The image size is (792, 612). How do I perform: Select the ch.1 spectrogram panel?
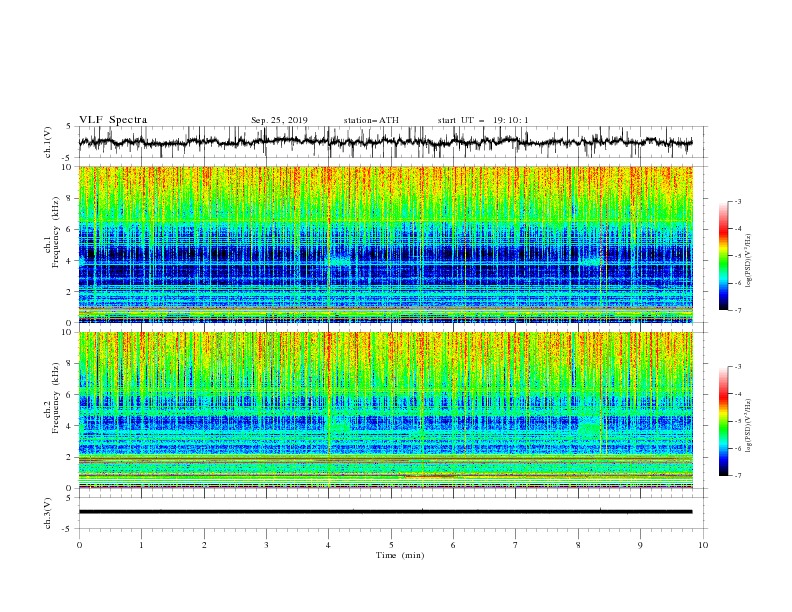click(x=385, y=244)
